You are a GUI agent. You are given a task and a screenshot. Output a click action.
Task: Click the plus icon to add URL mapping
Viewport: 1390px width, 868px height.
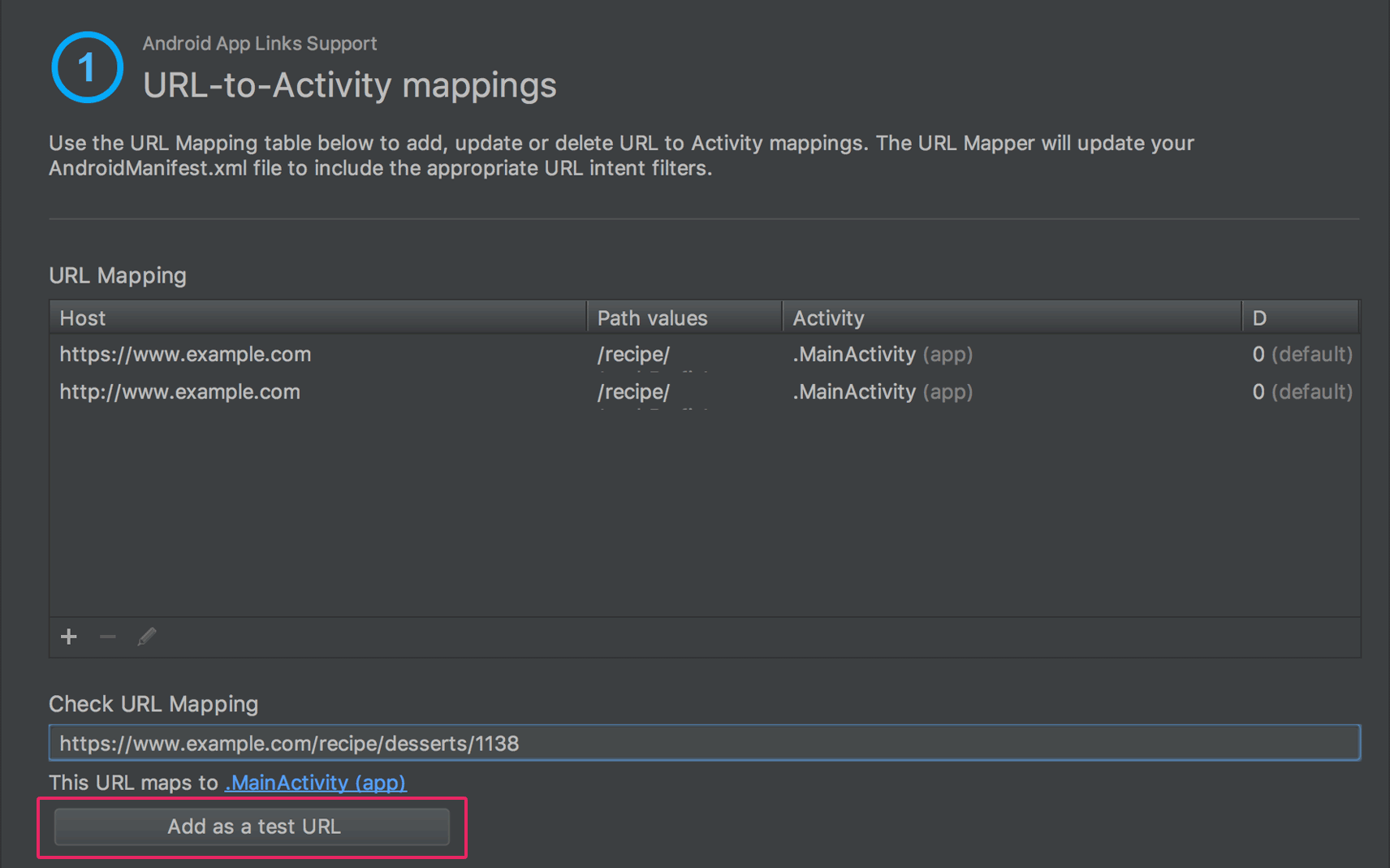point(69,637)
